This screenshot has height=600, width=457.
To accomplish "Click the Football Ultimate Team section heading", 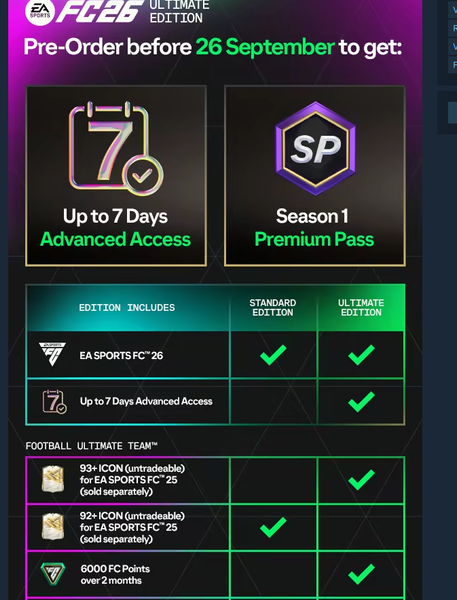I will tap(91, 446).
